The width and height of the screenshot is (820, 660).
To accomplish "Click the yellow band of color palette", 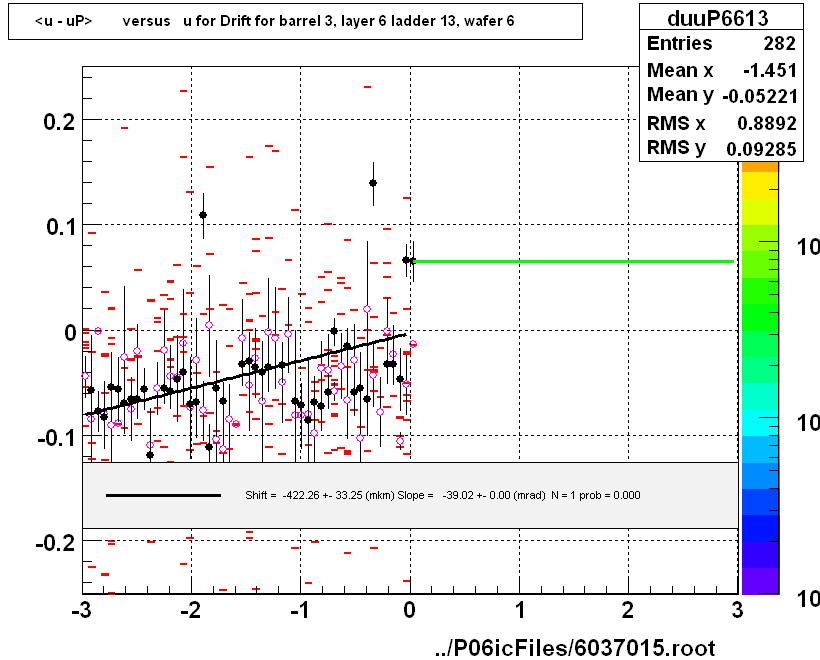I will [760, 185].
